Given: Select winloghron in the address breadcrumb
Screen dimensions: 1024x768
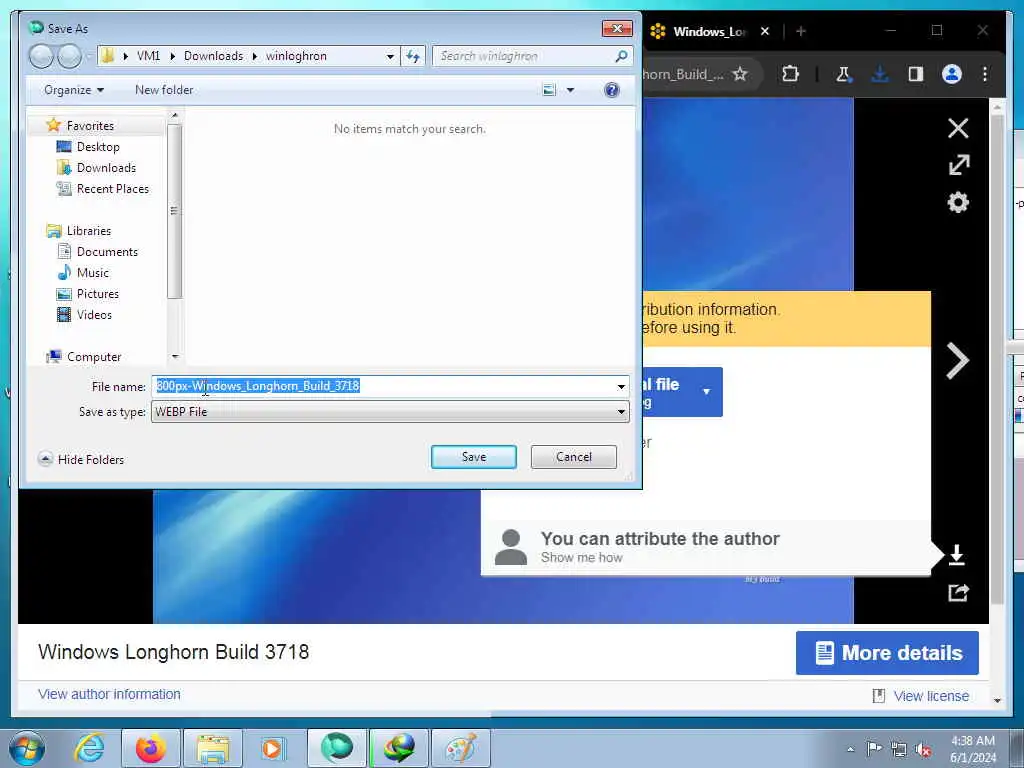Looking at the screenshot, I should tap(296, 56).
